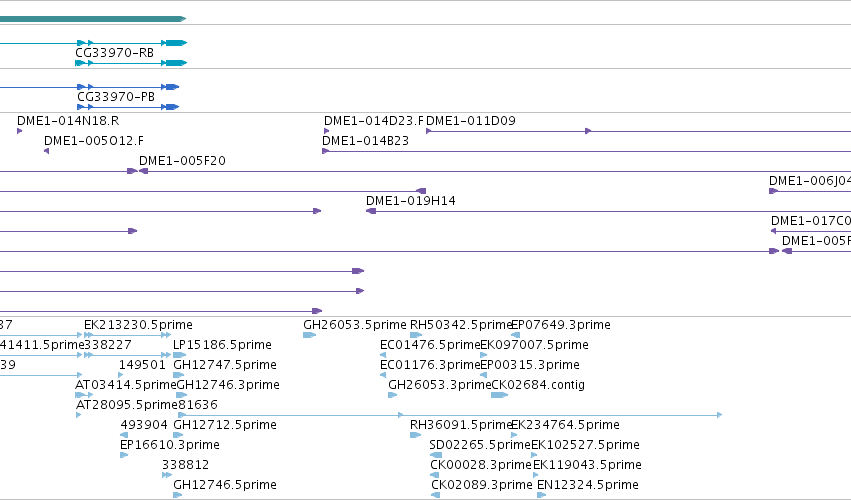
Task: Select the GH12746.3prime label
Action: click(x=228, y=385)
